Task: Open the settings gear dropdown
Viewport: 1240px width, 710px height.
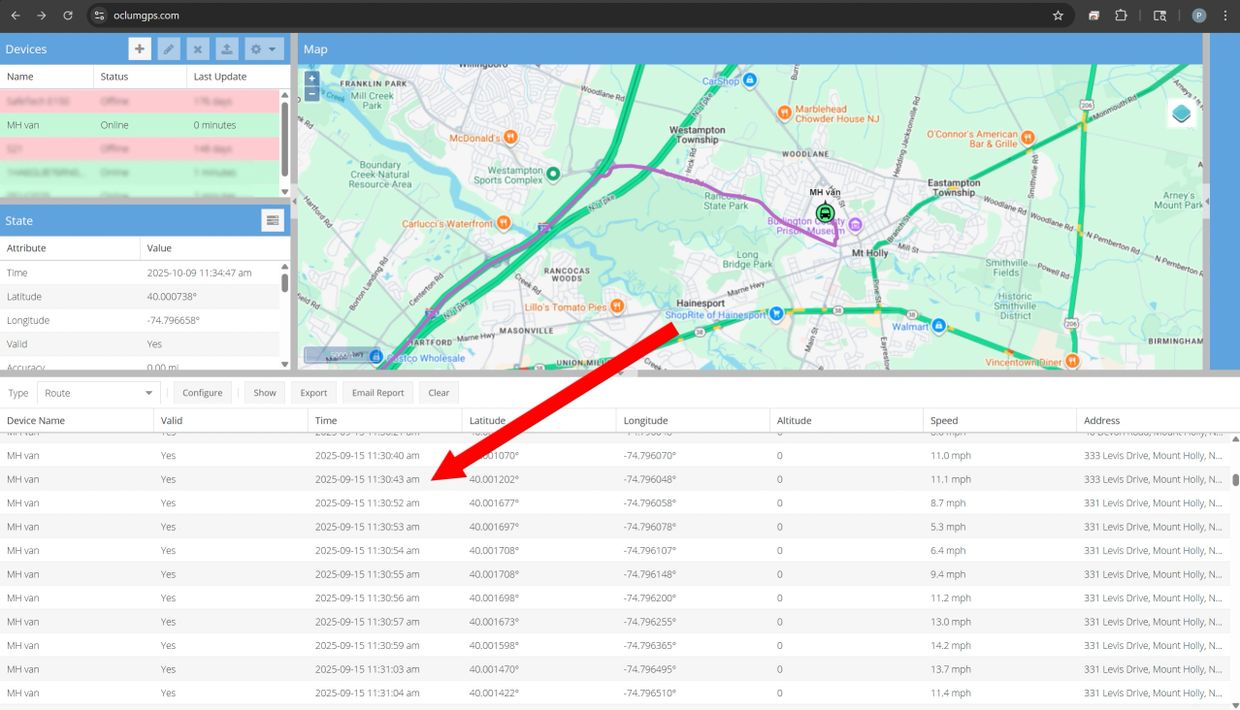Action: [264, 49]
